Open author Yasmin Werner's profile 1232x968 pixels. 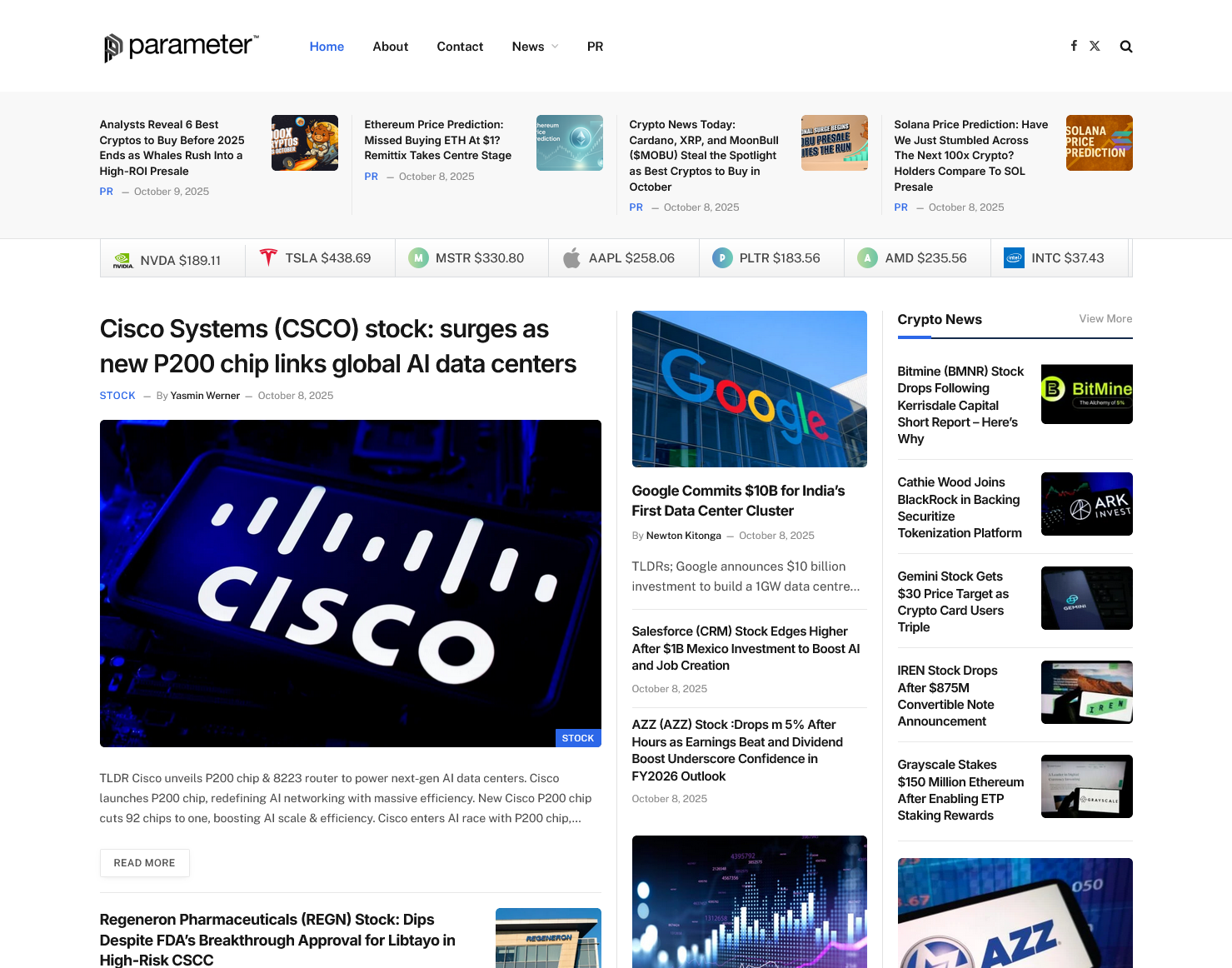(205, 396)
